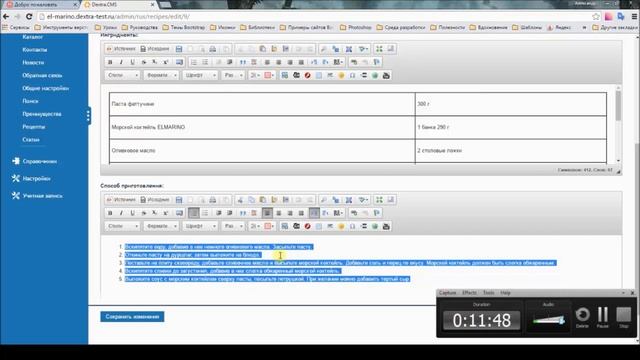Maximize the Ingredients editor
This screenshot has width=640, height=360.
379,49
